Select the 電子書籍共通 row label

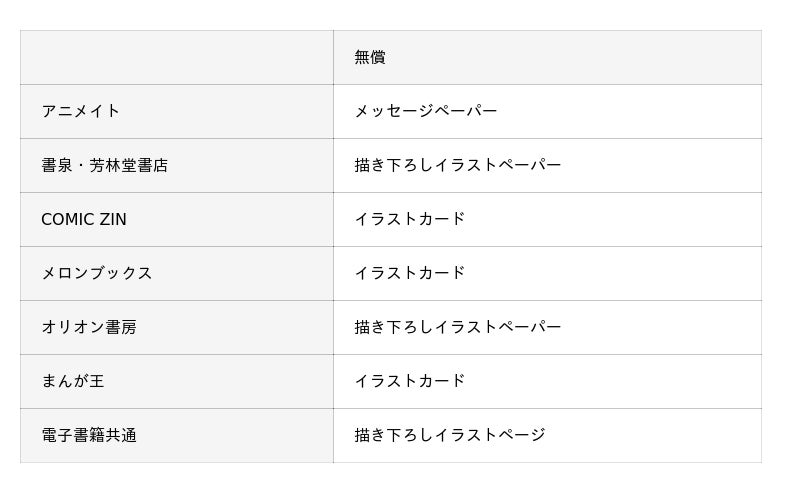[x=89, y=436]
